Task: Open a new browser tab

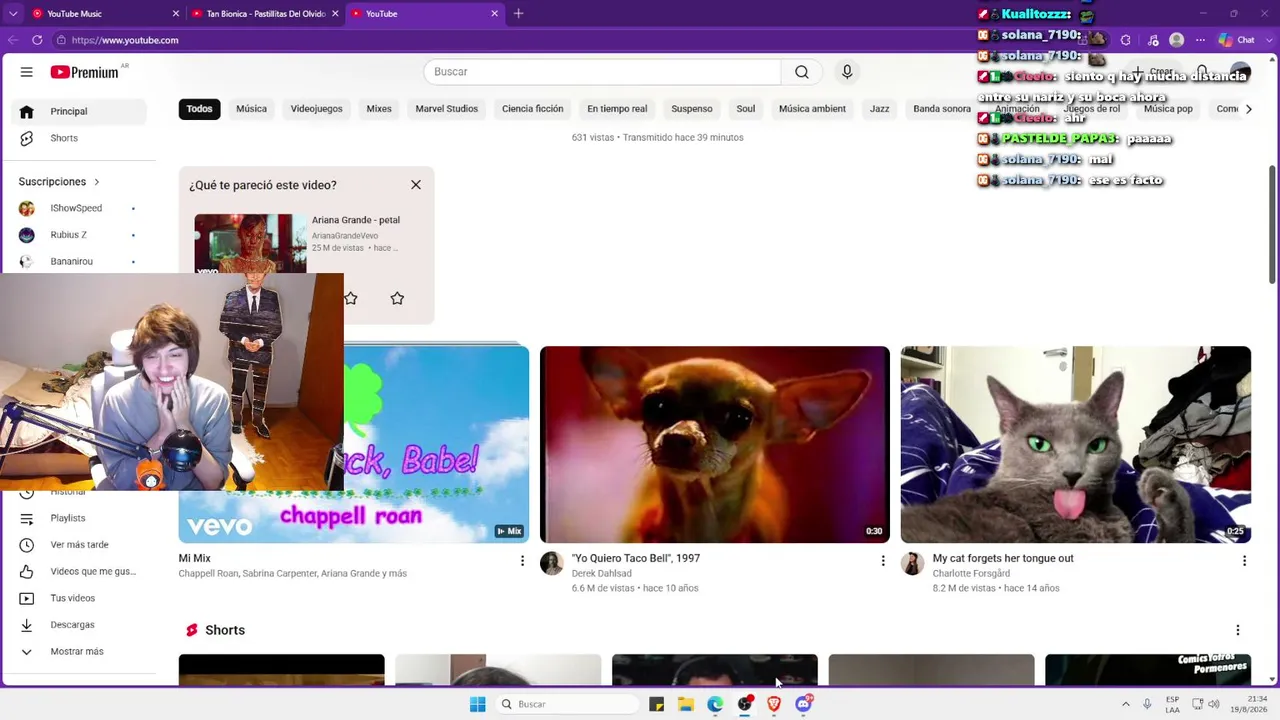Action: [x=518, y=14]
